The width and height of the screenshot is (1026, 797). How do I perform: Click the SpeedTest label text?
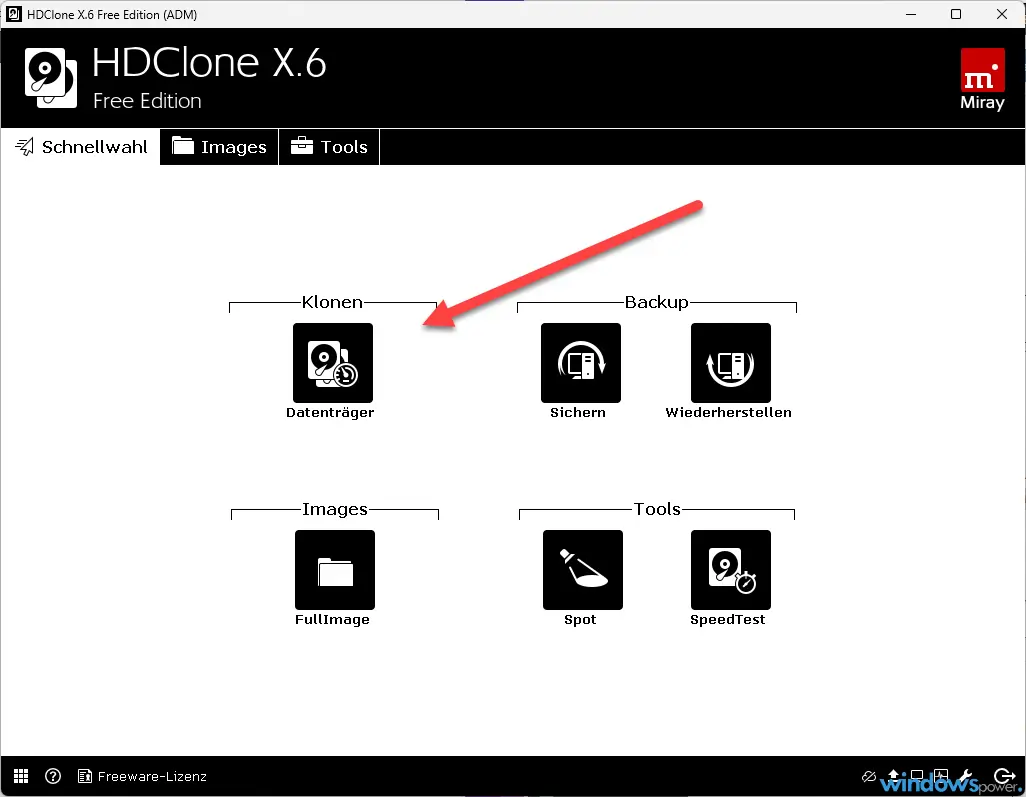(x=728, y=619)
